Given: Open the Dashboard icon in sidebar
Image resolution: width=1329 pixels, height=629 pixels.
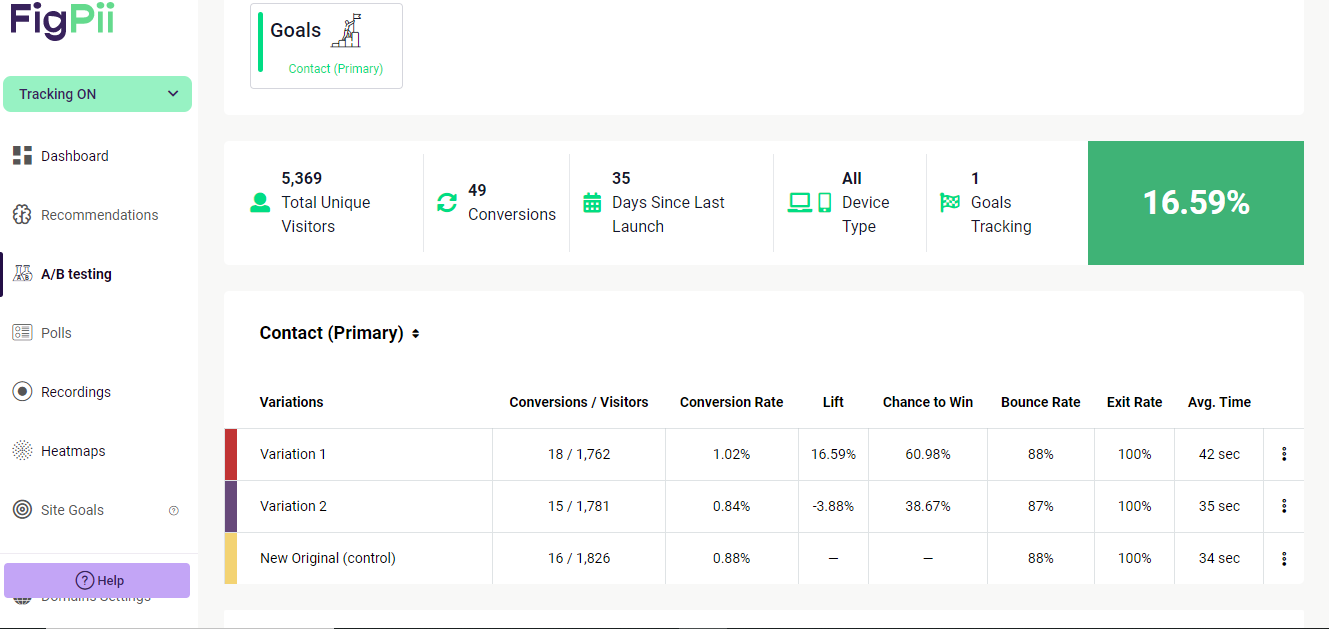Looking at the screenshot, I should tap(22, 156).
